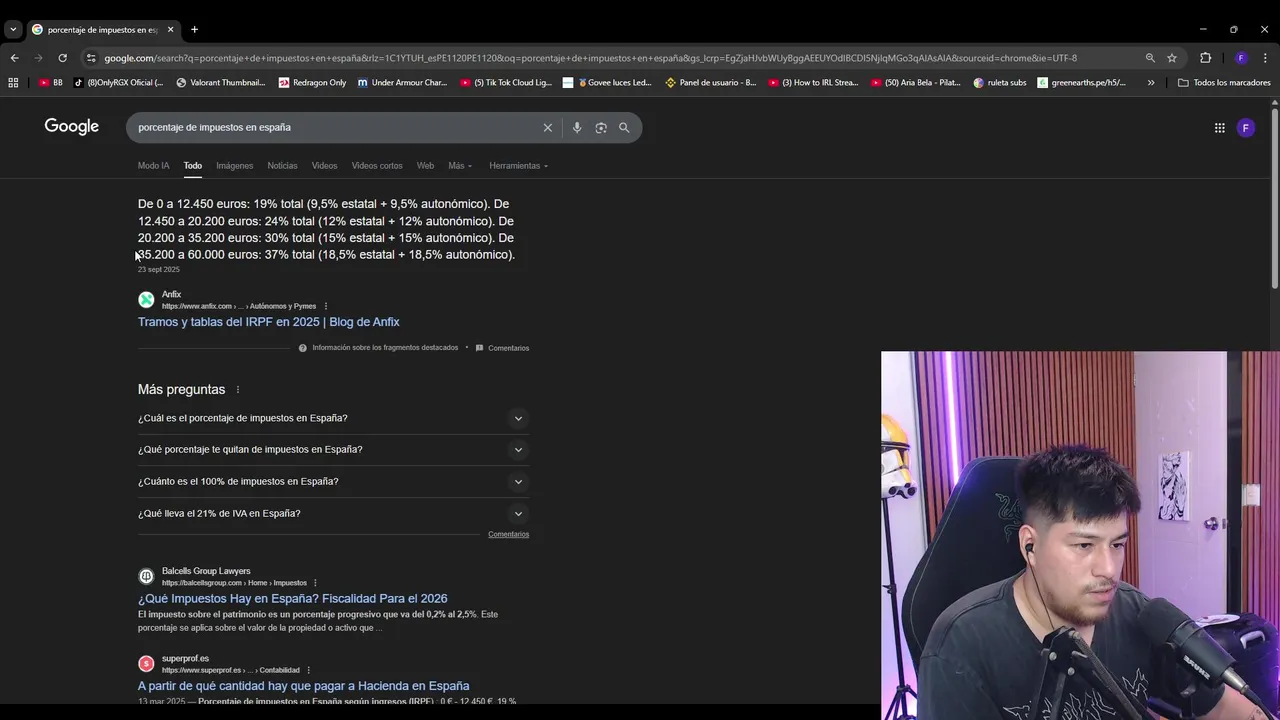Go back to the previous page
This screenshot has height=720, width=1280.
click(14, 58)
